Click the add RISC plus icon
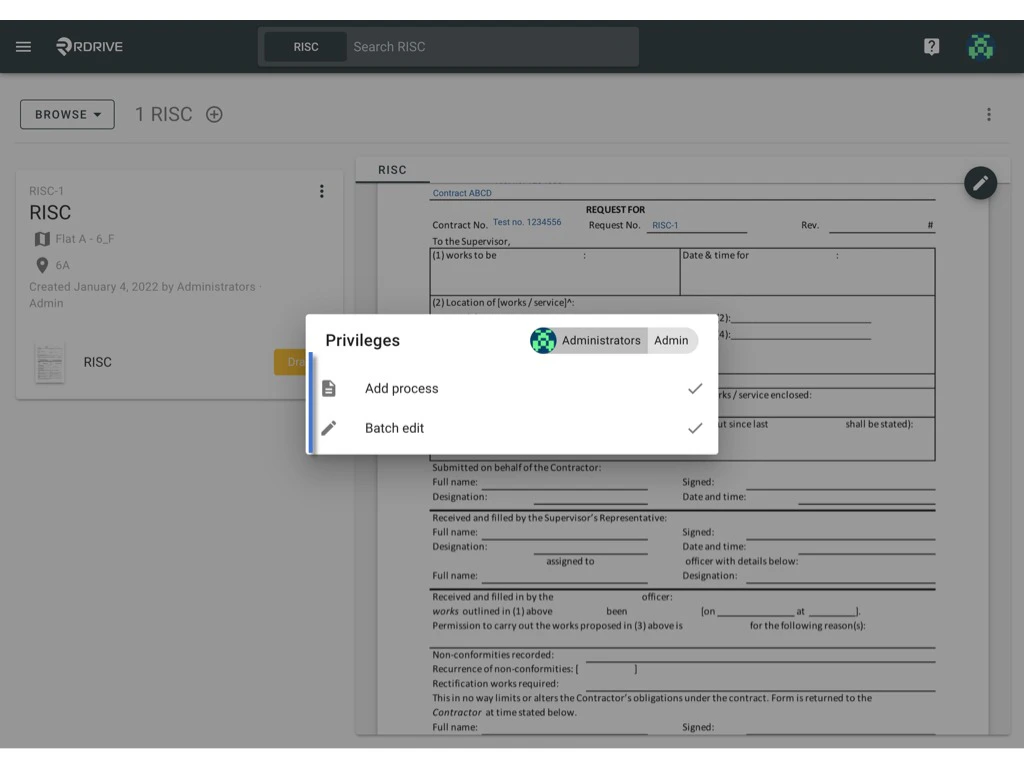 point(214,114)
